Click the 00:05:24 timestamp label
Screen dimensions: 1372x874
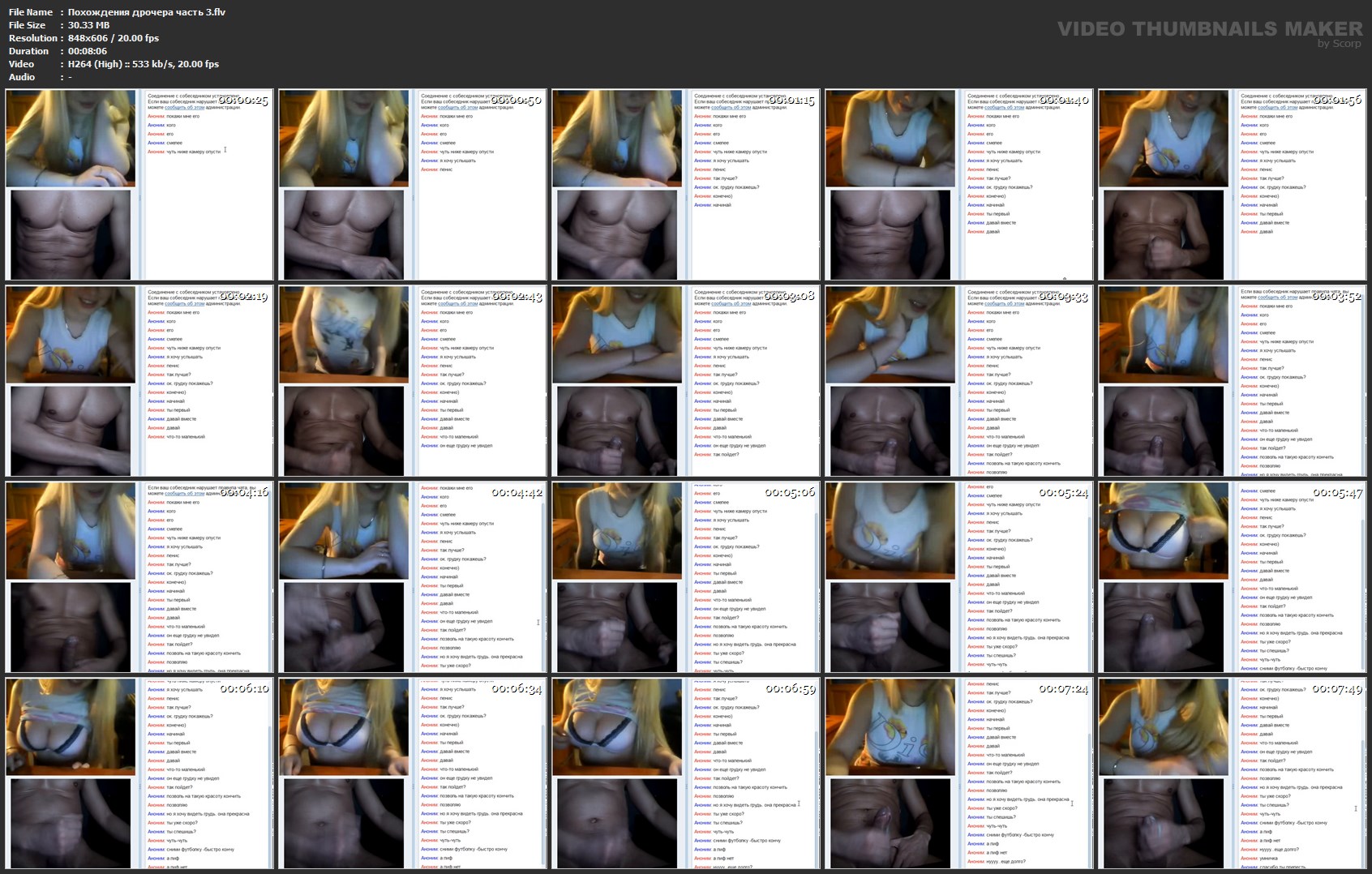click(1063, 493)
